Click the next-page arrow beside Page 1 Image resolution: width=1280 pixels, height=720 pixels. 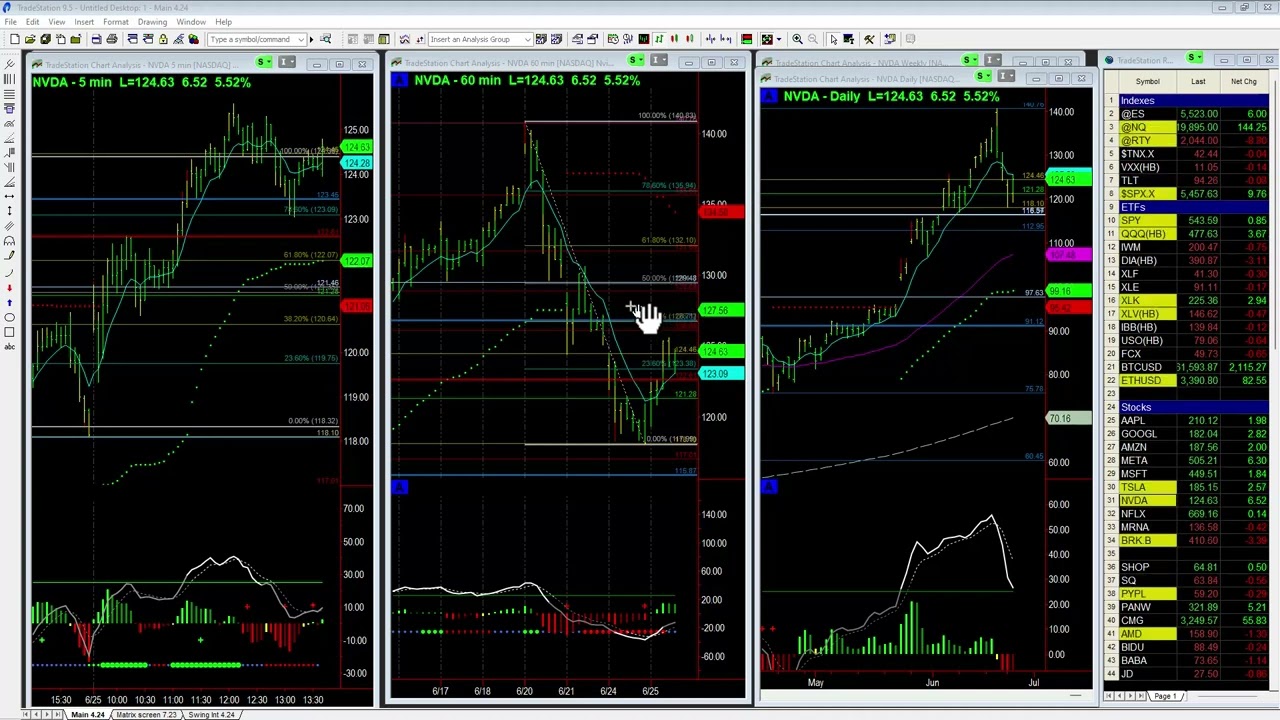1130,695
